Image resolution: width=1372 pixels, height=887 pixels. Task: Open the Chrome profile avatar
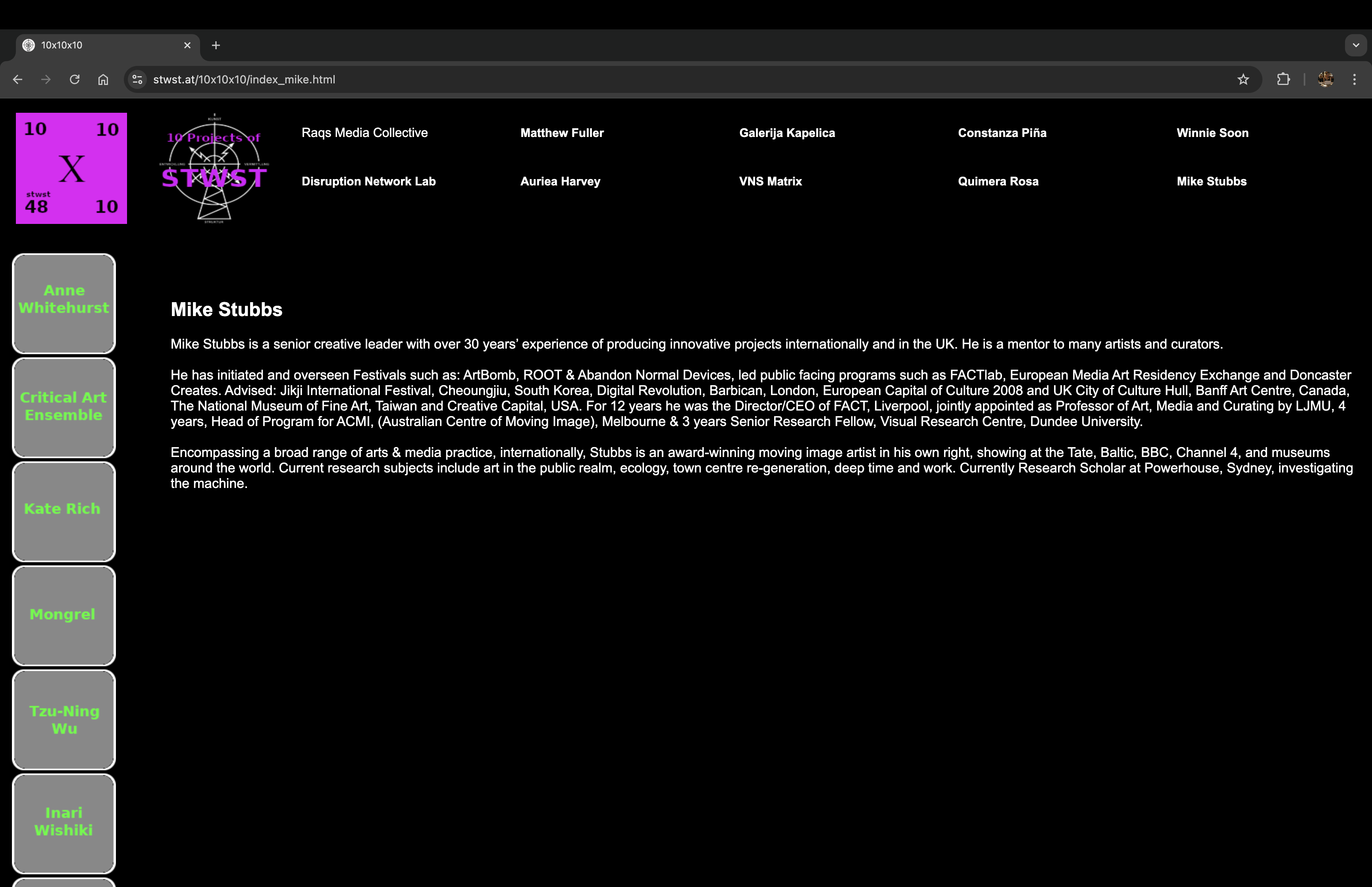1326,79
